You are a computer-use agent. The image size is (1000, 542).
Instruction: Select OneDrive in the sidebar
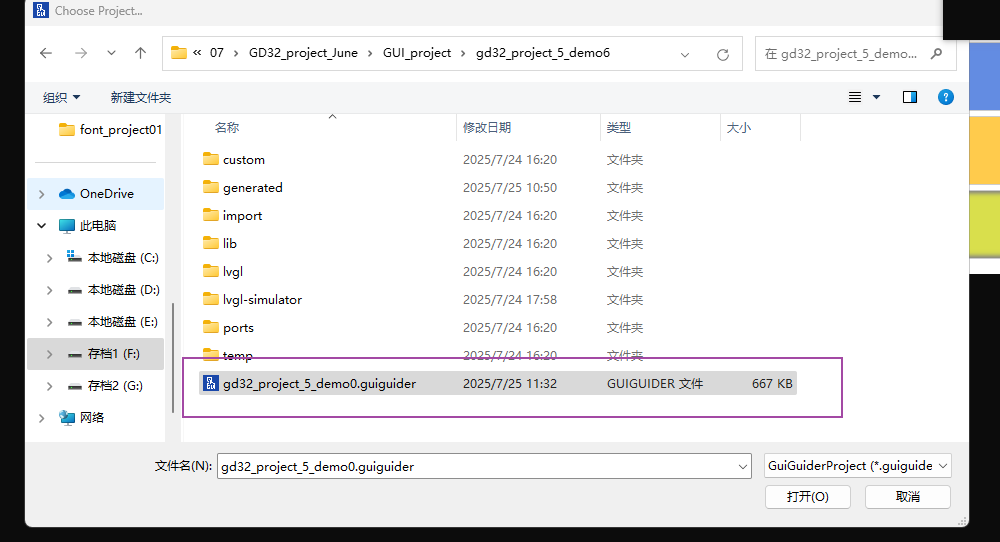pyautogui.click(x=96, y=194)
